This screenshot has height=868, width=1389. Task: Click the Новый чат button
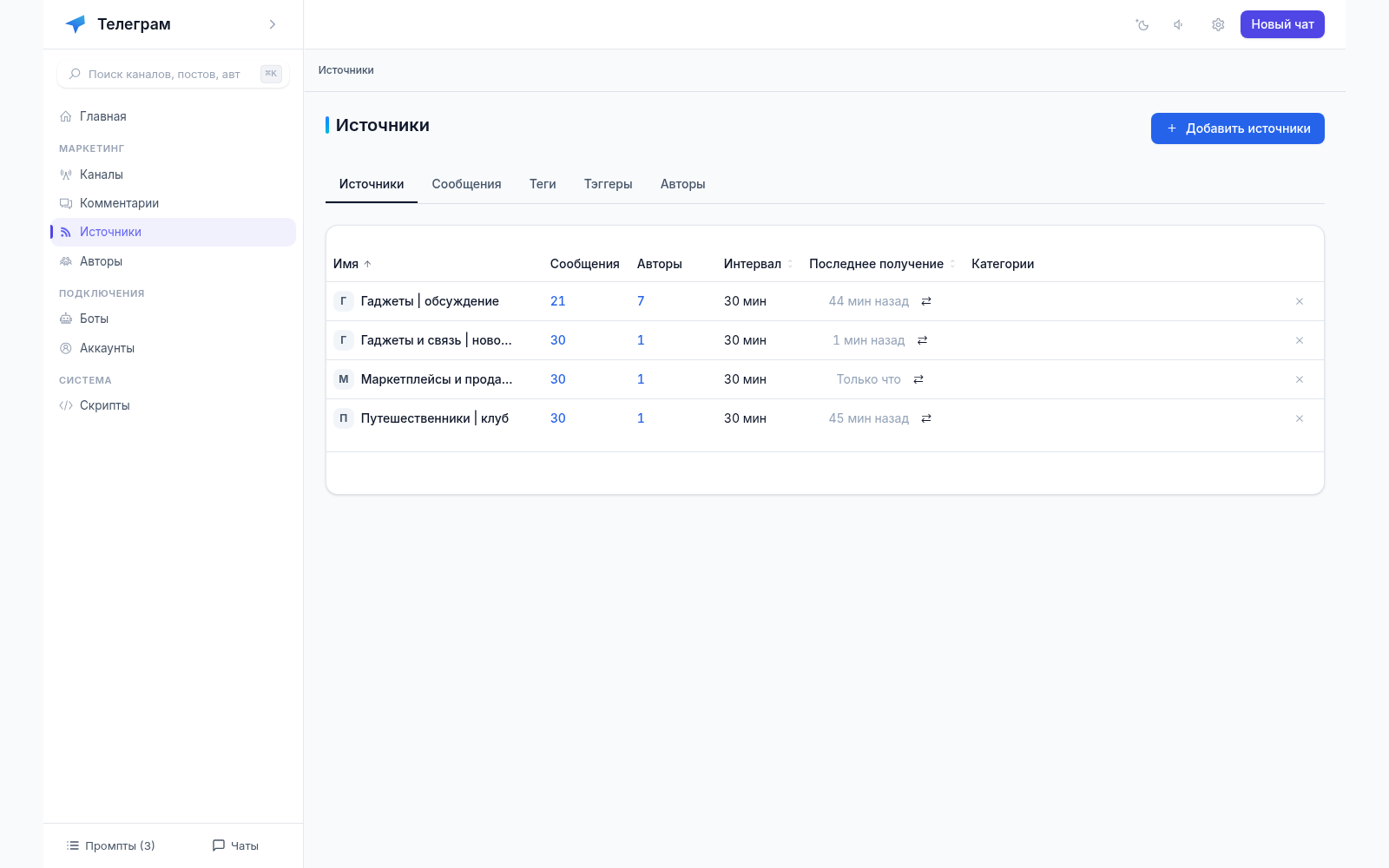point(1282,24)
